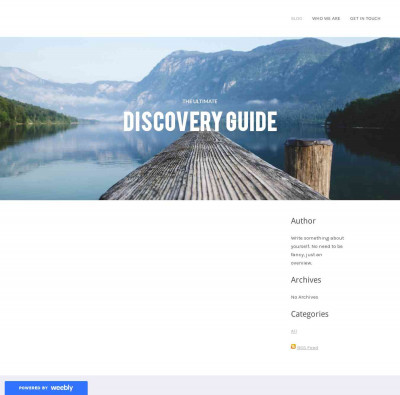Screen dimensions: 400x395
Task: Click the 'The Ultimate' subtitle text
Action: [200, 101]
